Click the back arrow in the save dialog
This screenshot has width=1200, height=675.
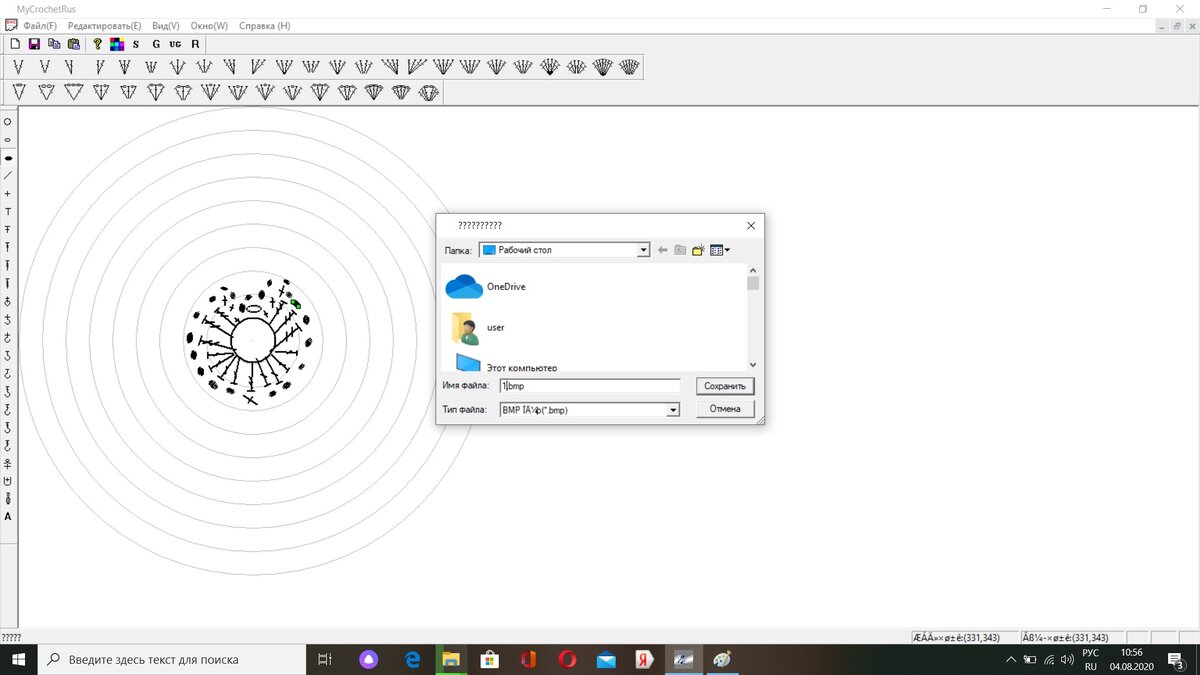point(662,250)
